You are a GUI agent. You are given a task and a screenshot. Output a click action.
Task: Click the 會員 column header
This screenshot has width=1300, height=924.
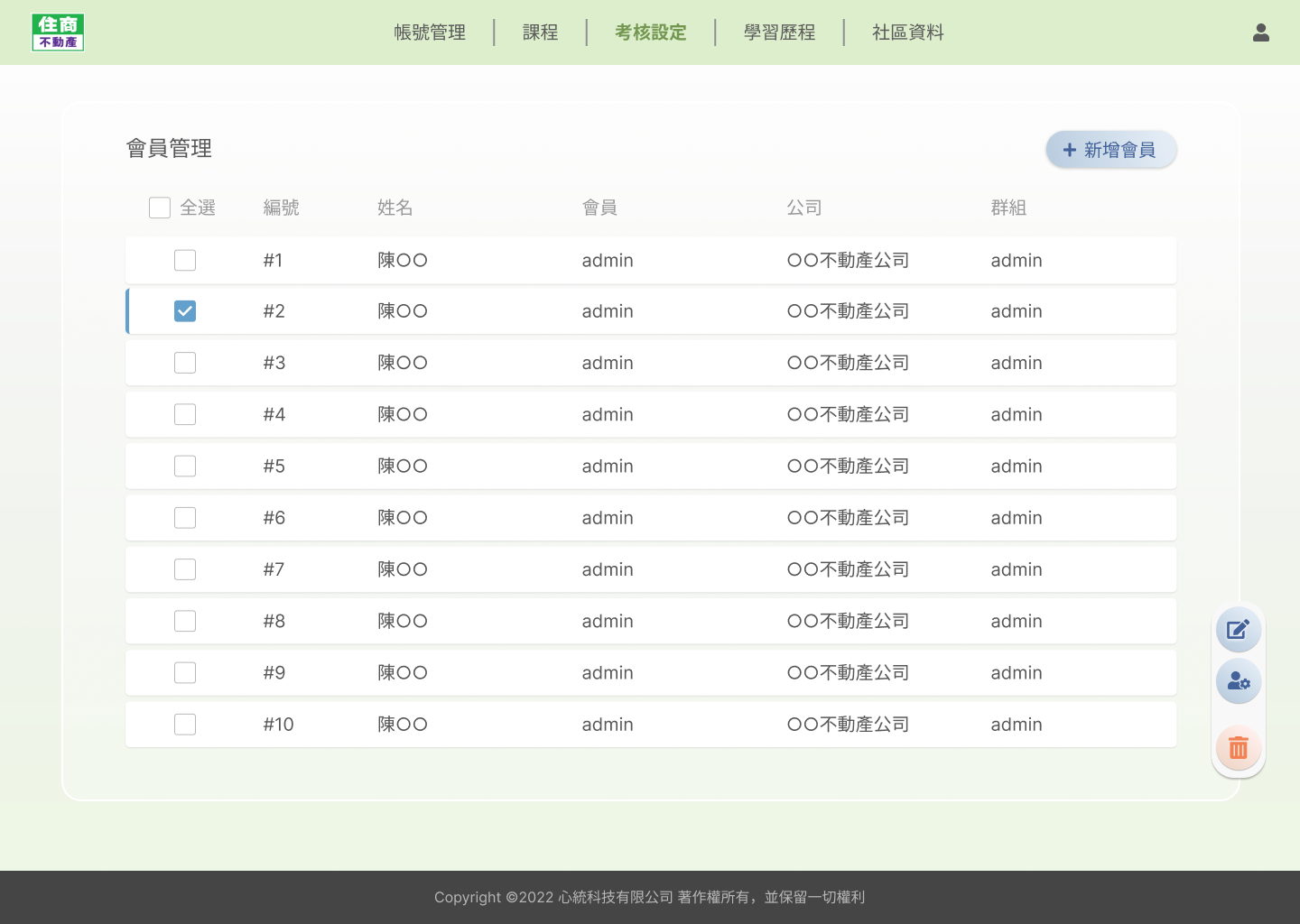pos(599,208)
